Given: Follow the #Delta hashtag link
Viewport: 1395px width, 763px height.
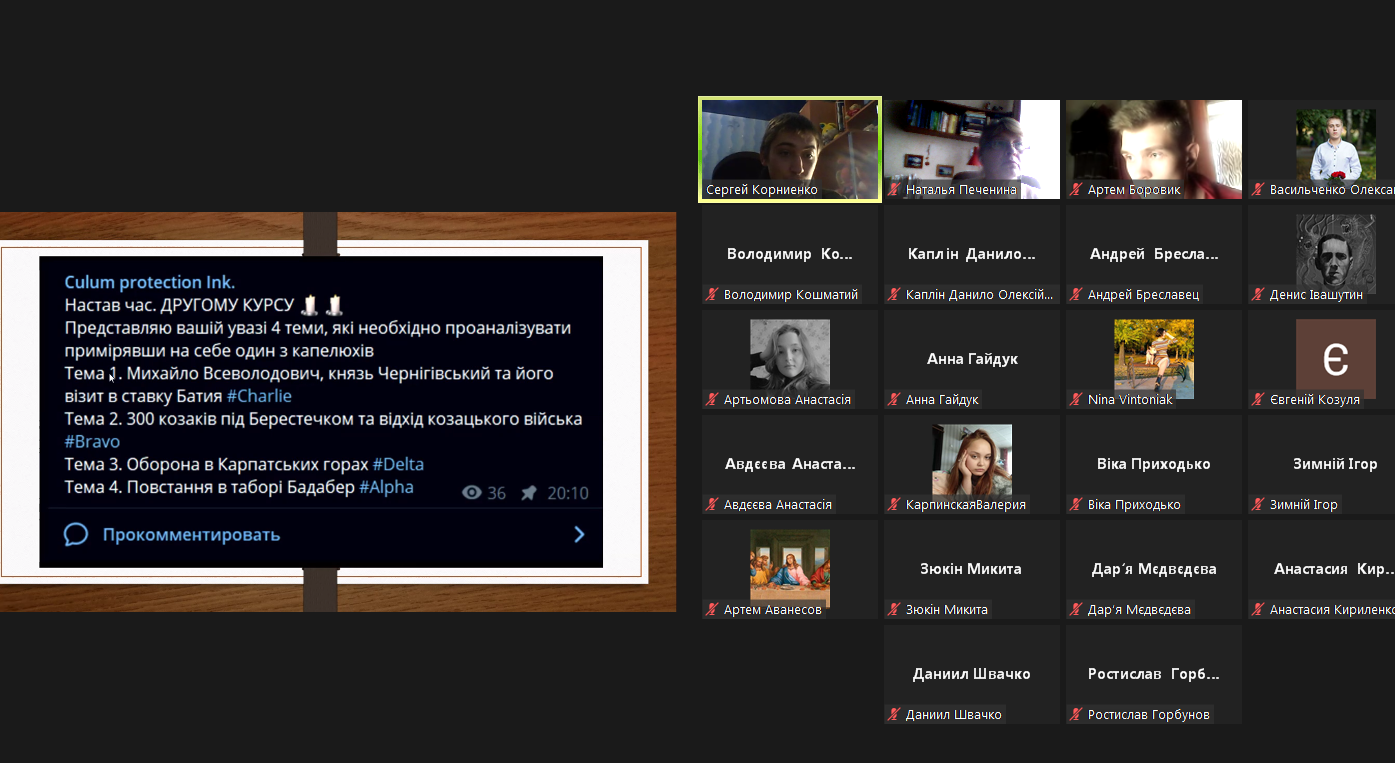Looking at the screenshot, I should pyautogui.click(x=398, y=464).
